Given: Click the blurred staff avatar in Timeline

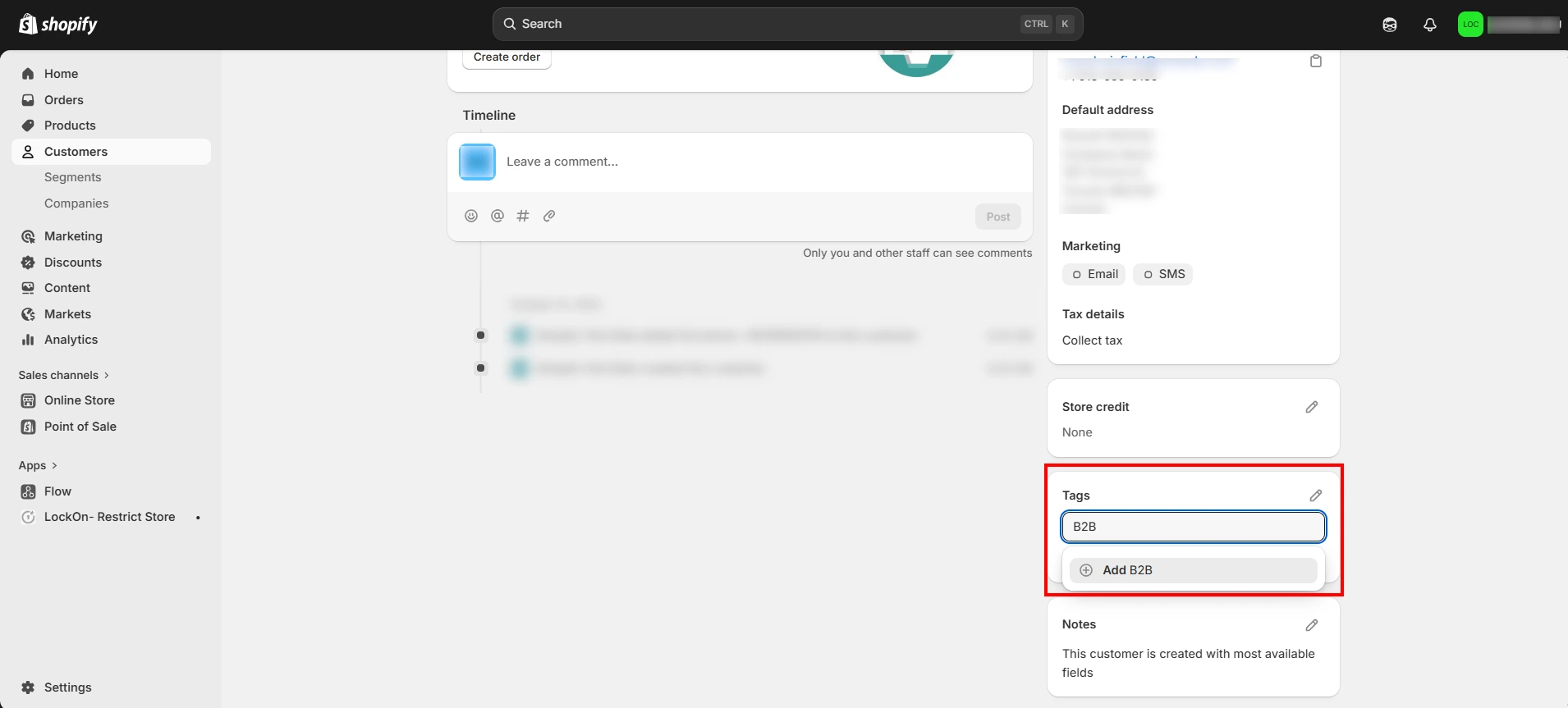Looking at the screenshot, I should pos(477,162).
